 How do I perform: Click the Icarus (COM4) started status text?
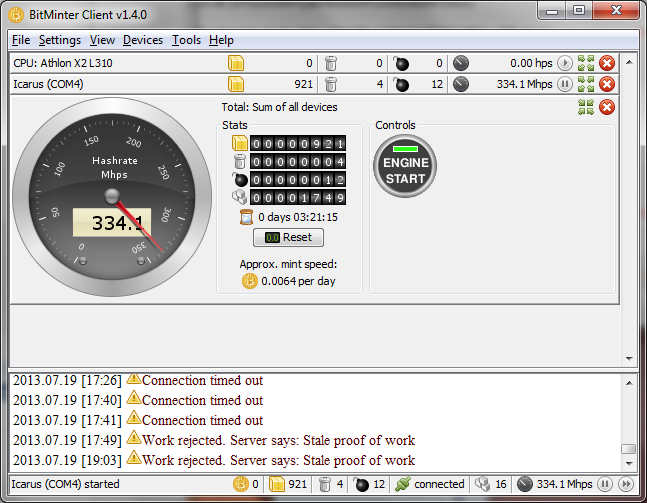tap(66, 484)
